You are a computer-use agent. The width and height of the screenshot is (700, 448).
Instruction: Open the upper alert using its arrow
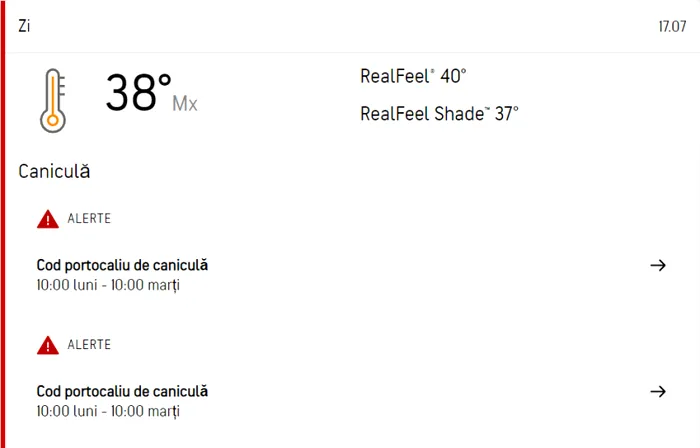click(657, 265)
